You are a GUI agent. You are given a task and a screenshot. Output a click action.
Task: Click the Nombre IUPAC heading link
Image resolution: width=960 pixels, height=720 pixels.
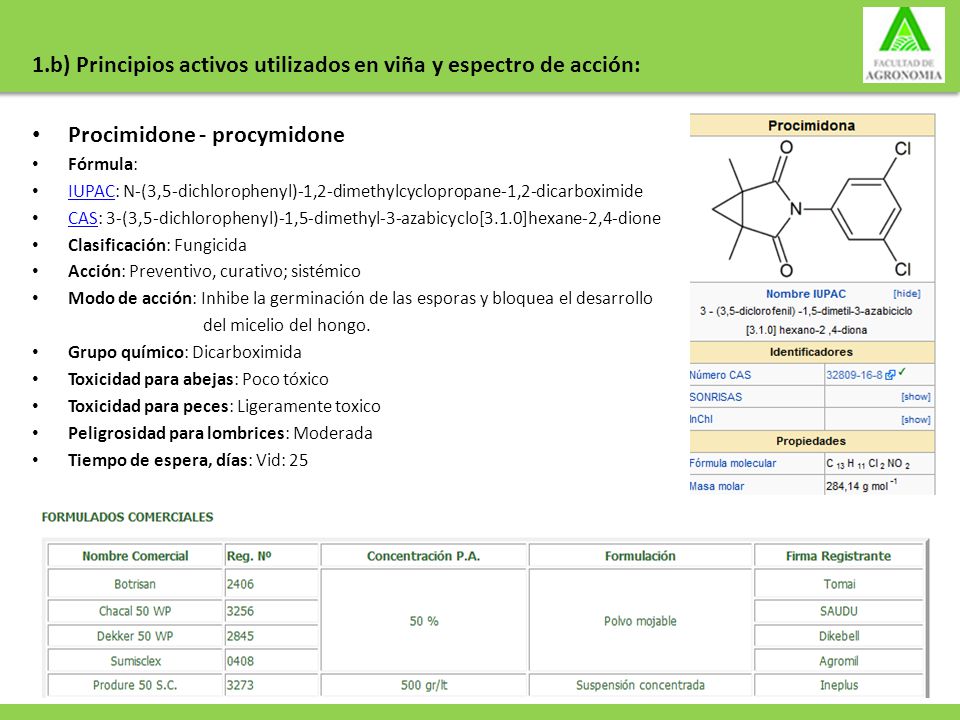tap(806, 294)
